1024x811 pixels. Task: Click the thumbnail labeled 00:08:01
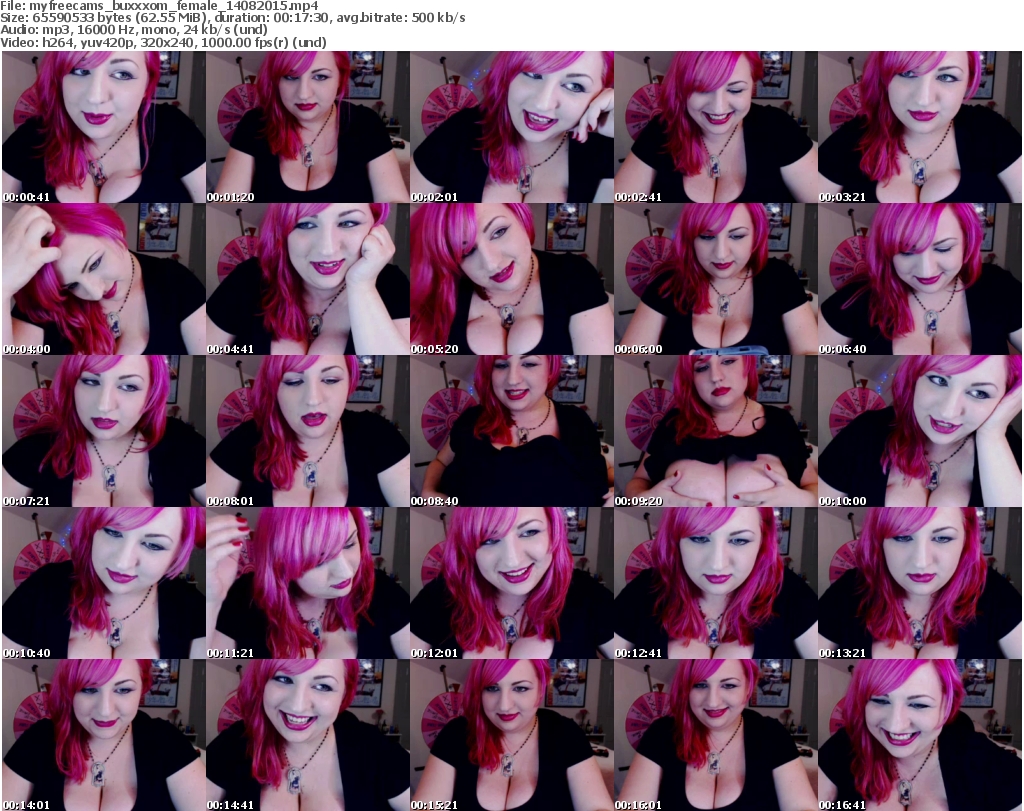[x=308, y=432]
